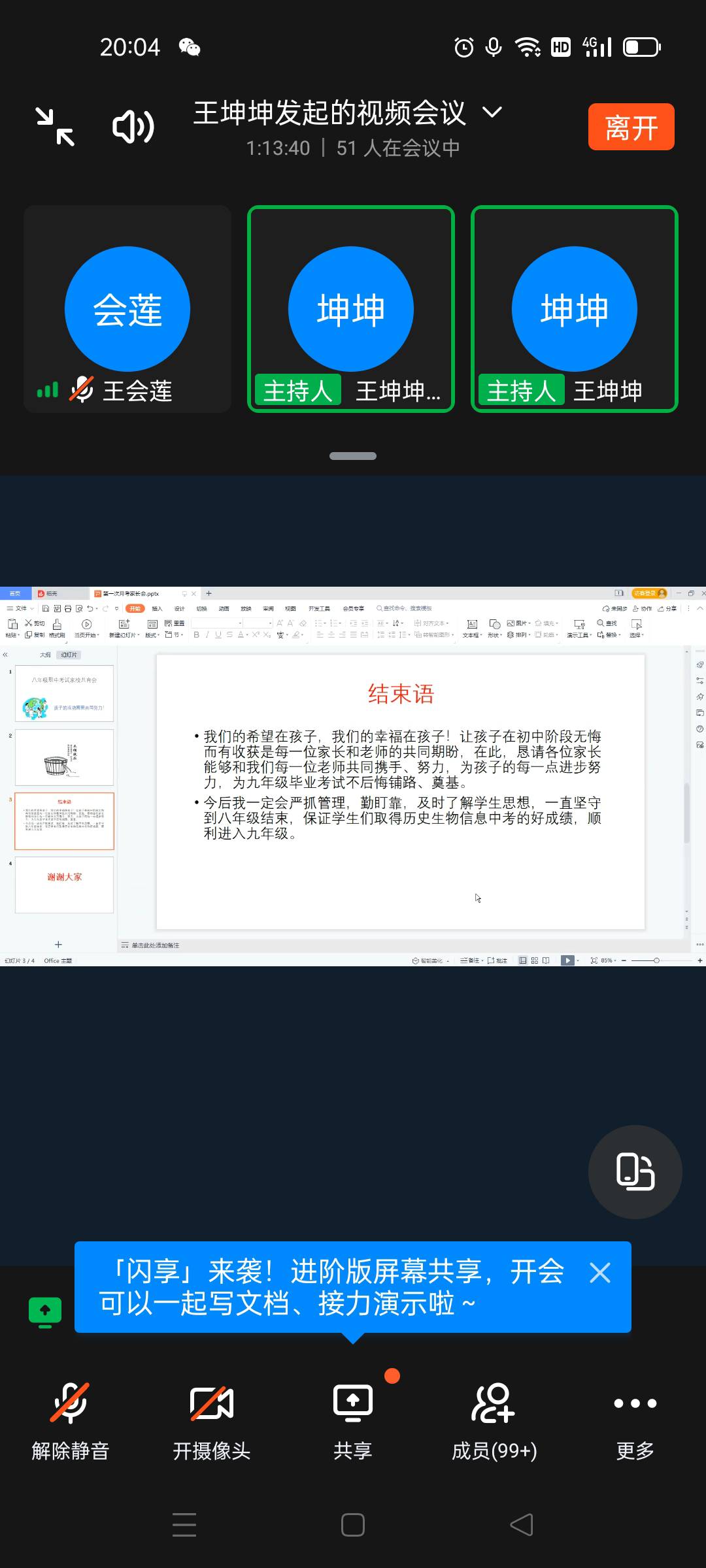The width and height of the screenshot is (706, 1568).
Task: Read the 闪享 screen sharing promotion text
Action: pyautogui.click(x=332, y=1287)
